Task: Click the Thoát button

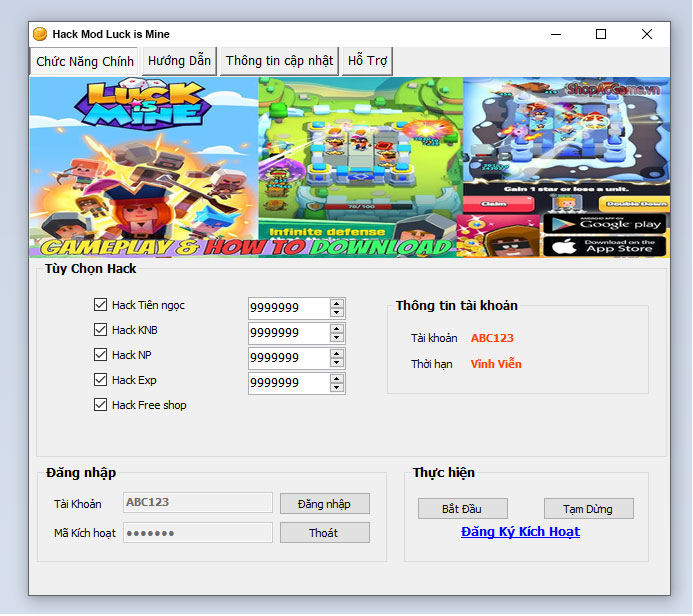Action: point(325,533)
